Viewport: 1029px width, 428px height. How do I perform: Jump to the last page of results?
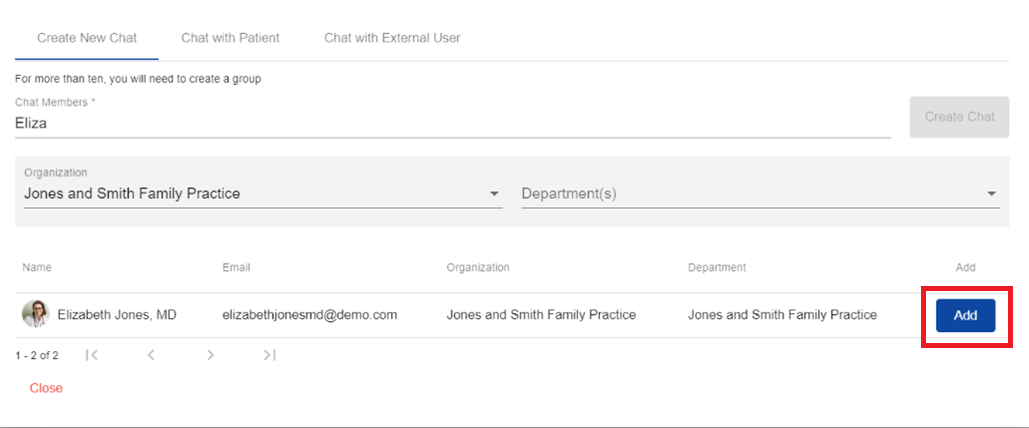269,355
